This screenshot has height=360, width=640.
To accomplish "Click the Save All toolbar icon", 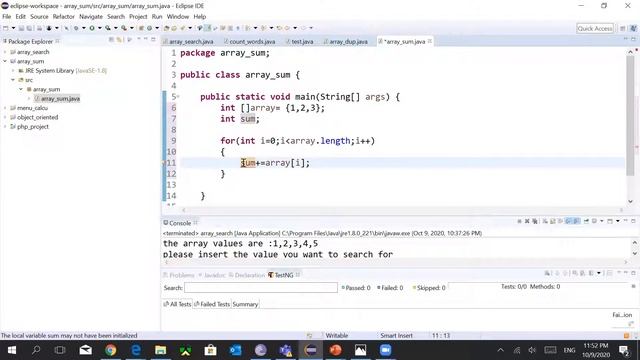I will (29, 28).
